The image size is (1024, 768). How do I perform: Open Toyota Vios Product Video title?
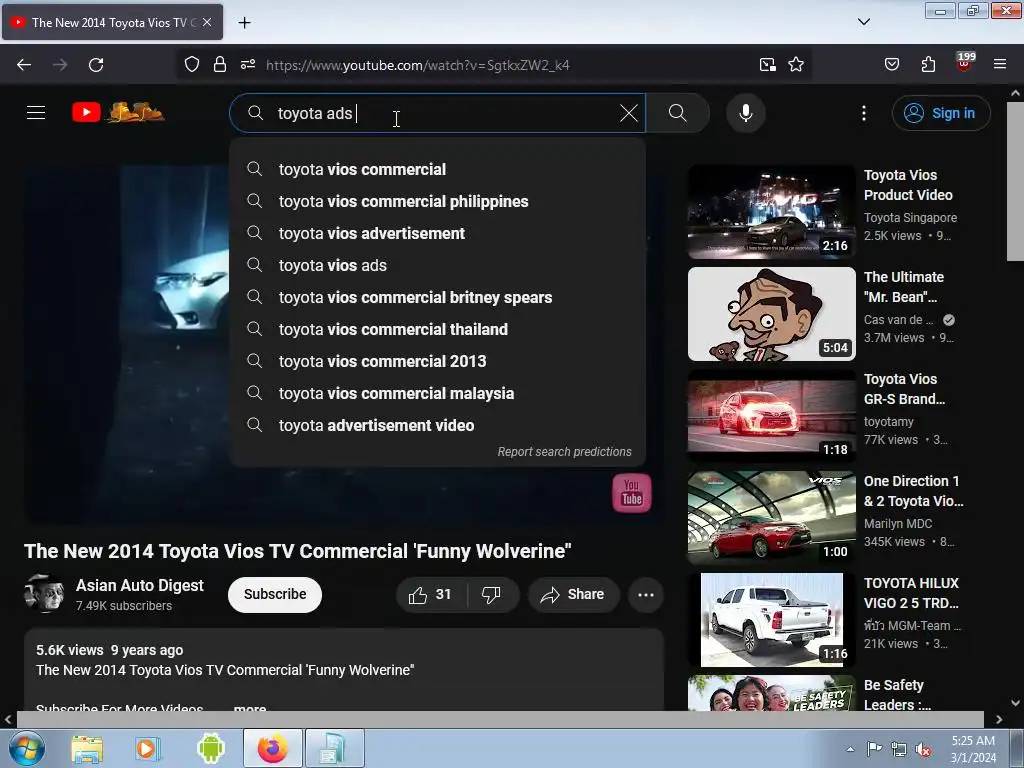coord(908,185)
